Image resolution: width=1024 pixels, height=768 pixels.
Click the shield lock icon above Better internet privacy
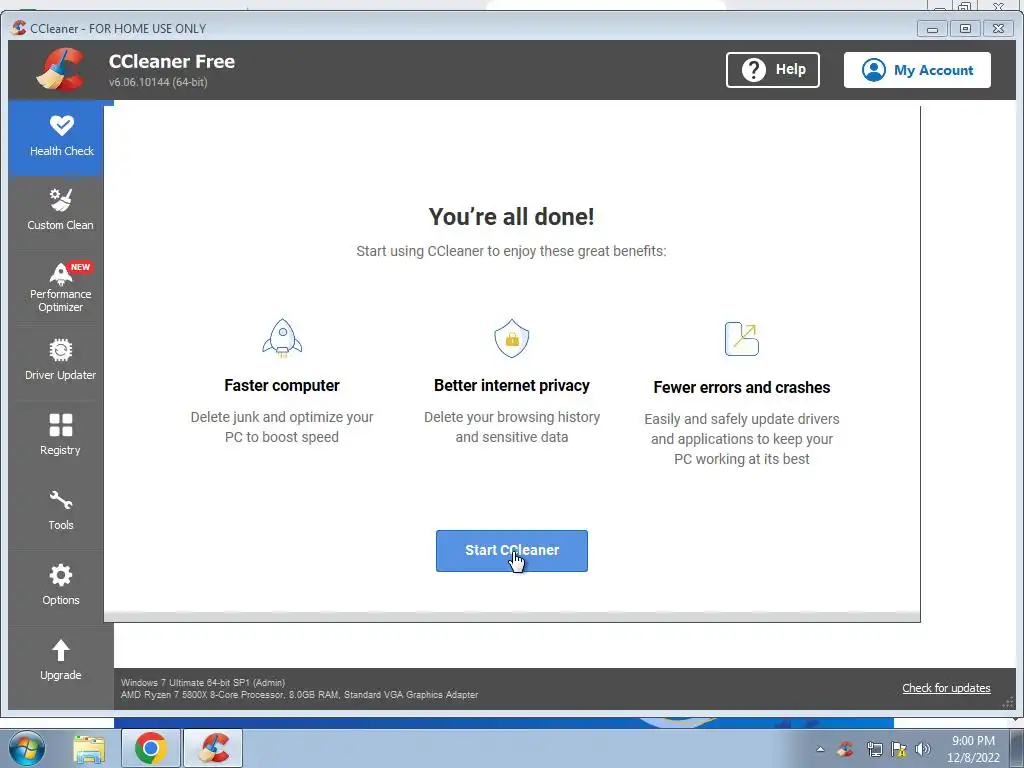click(512, 338)
